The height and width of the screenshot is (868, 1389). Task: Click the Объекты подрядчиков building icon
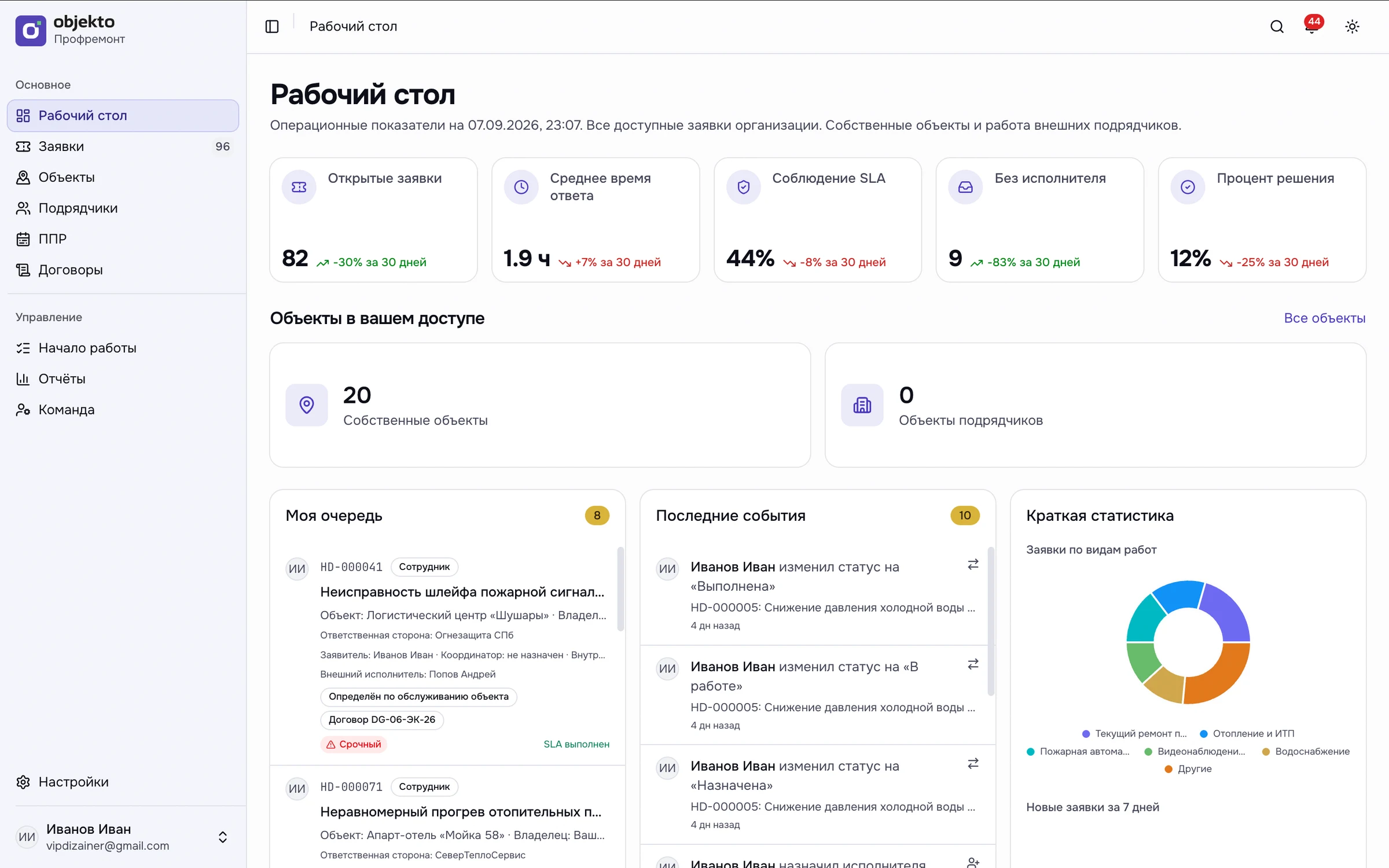pyautogui.click(x=862, y=405)
